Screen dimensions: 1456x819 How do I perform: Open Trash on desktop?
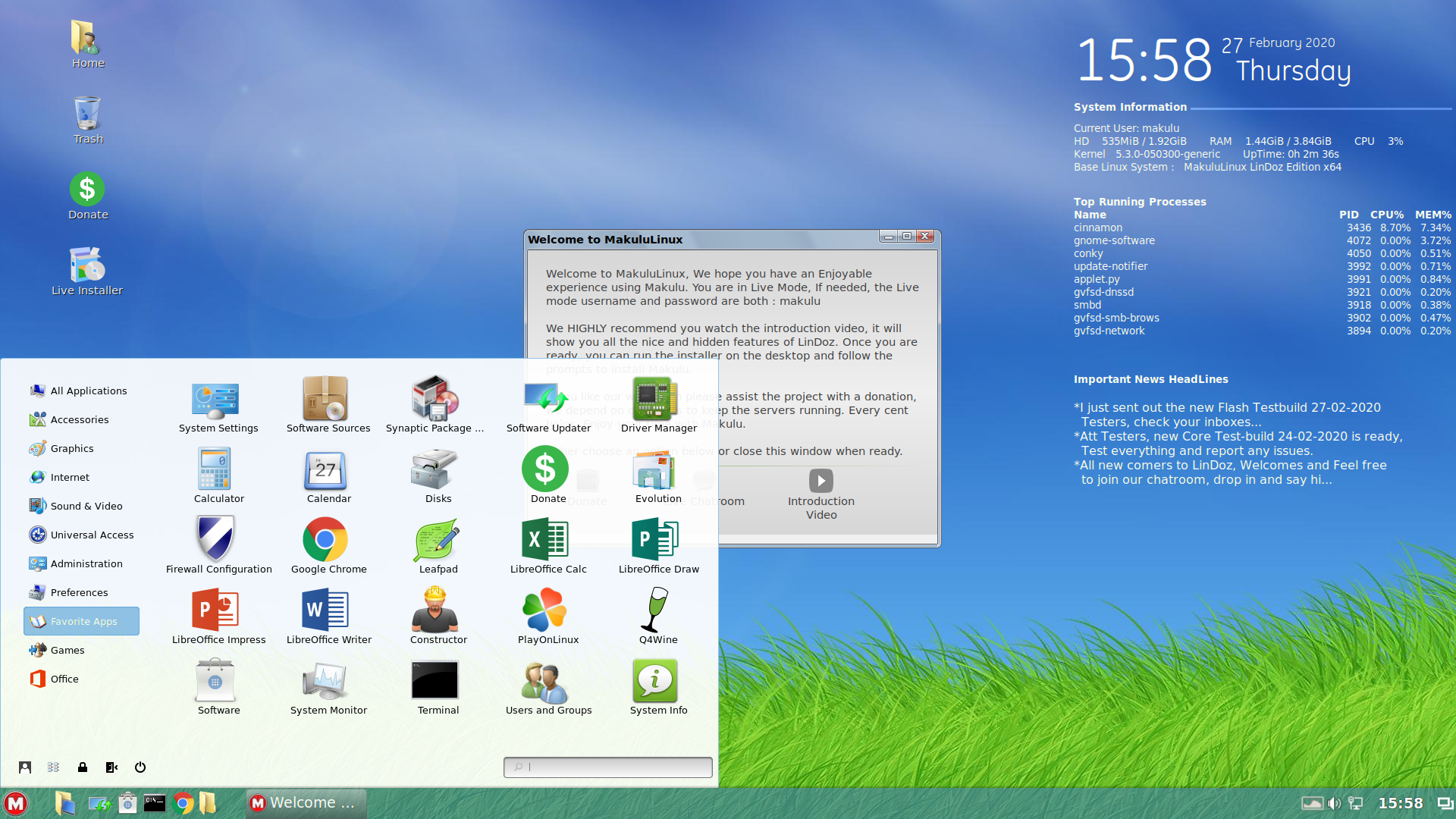click(87, 120)
